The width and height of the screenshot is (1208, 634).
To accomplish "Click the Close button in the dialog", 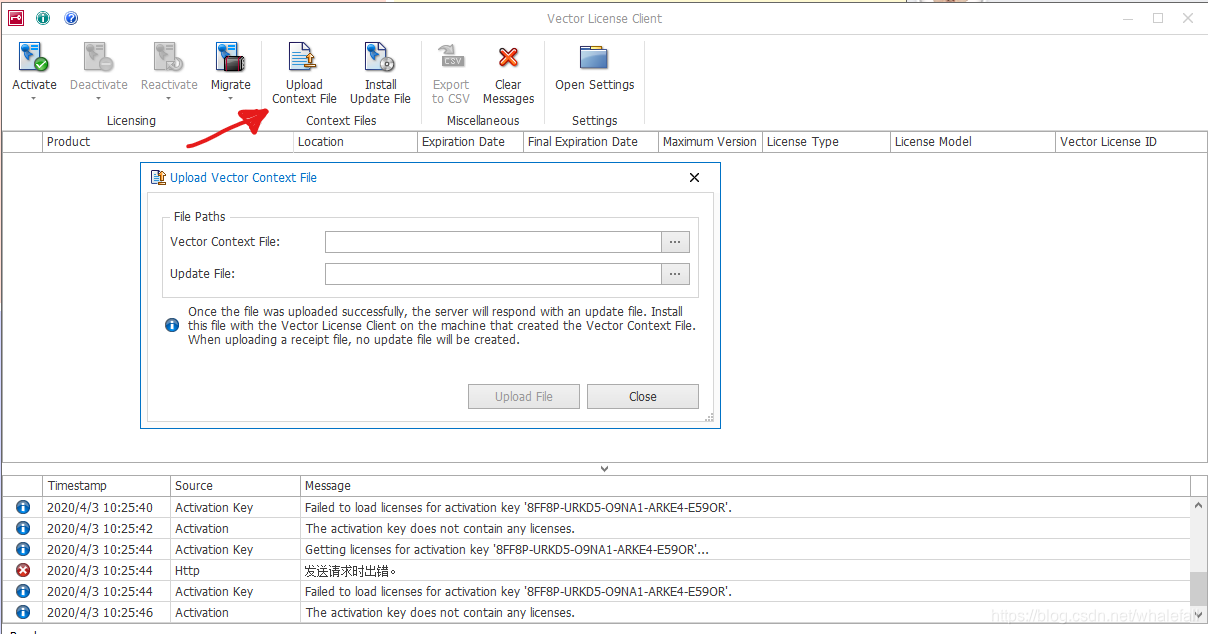I will (643, 396).
